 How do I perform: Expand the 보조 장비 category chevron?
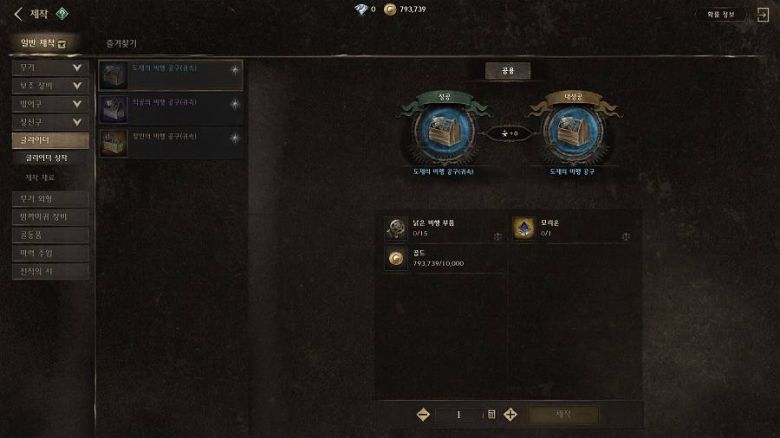(77, 86)
